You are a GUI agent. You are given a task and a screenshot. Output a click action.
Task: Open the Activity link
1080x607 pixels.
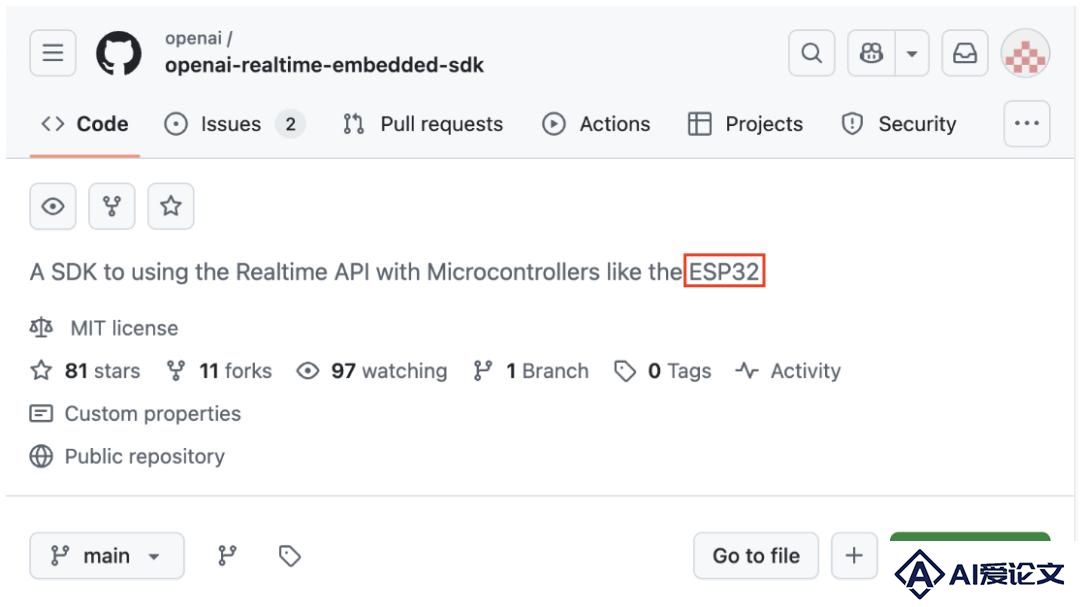coord(788,371)
